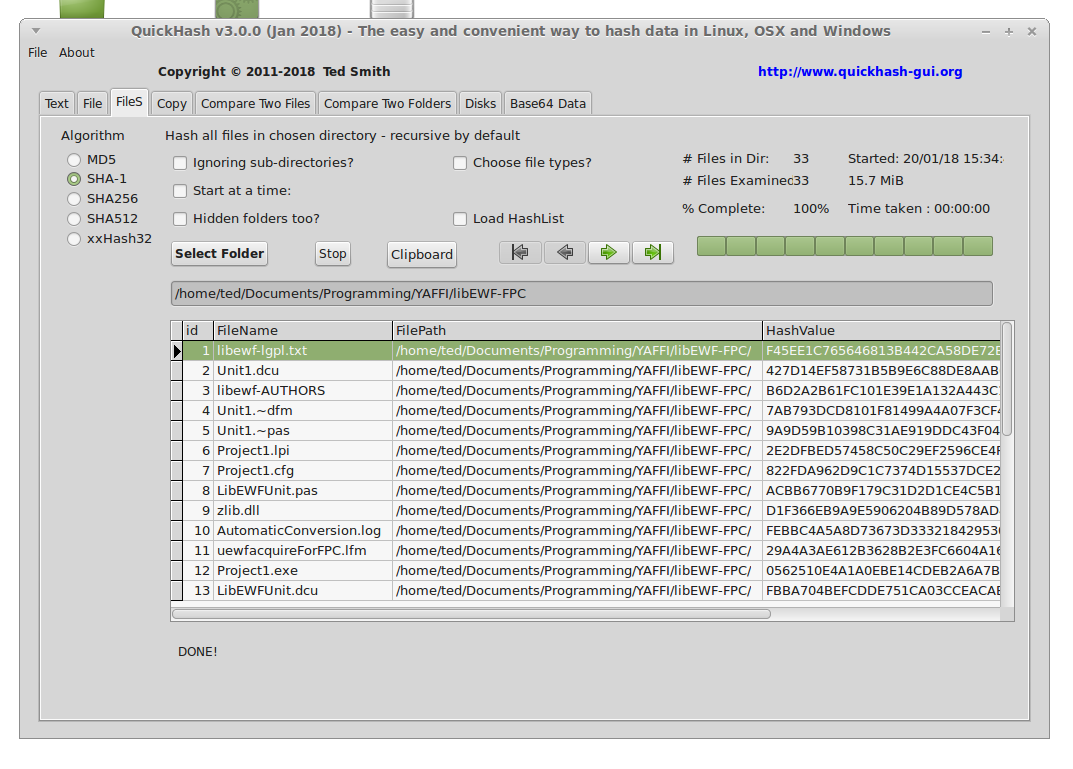This screenshot has height=769, width=1073.
Task: Open the File menu
Action: pos(38,52)
